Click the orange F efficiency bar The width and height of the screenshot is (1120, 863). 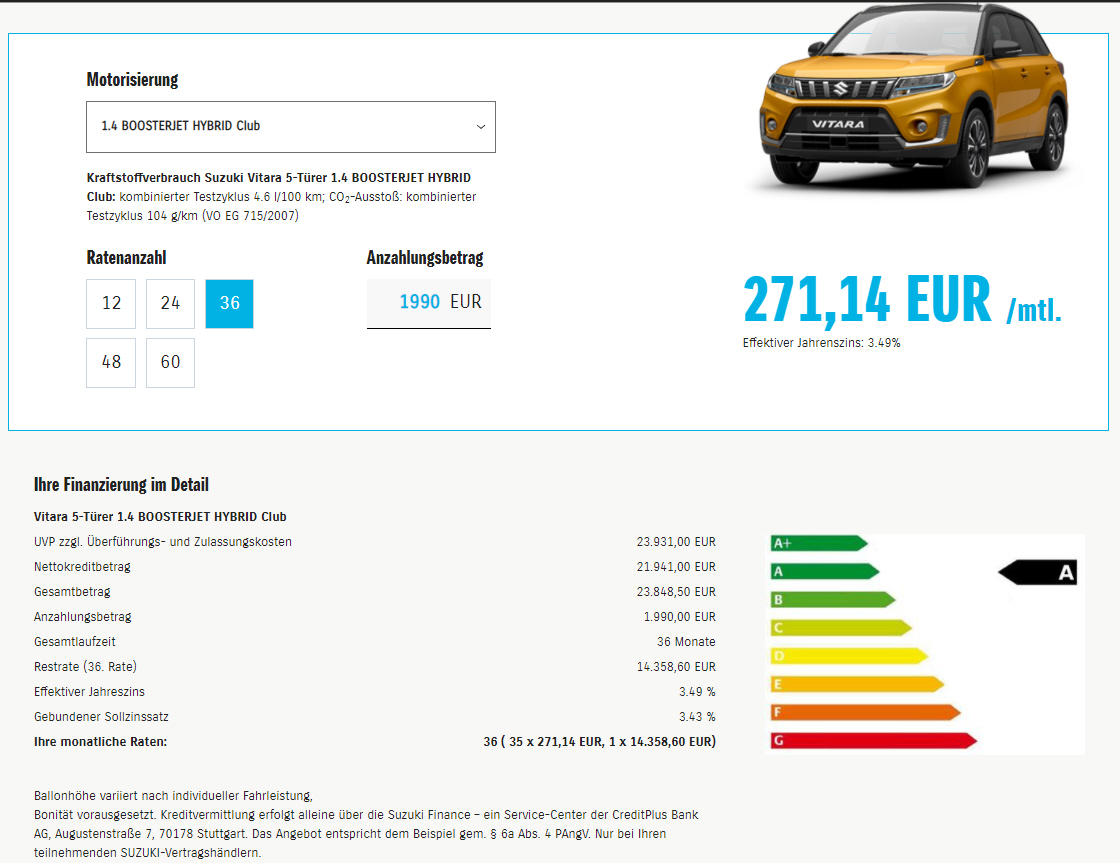point(866,712)
